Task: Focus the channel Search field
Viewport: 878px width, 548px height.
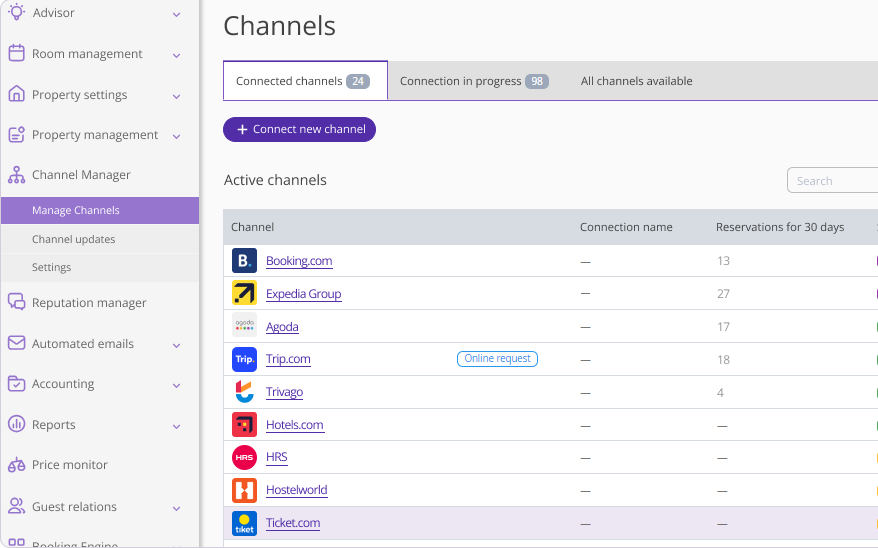Action: point(832,181)
